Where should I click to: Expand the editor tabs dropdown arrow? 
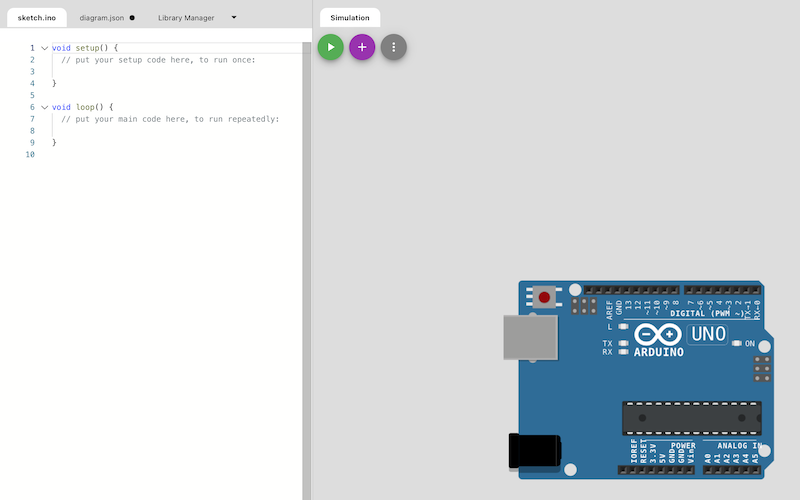(x=234, y=17)
